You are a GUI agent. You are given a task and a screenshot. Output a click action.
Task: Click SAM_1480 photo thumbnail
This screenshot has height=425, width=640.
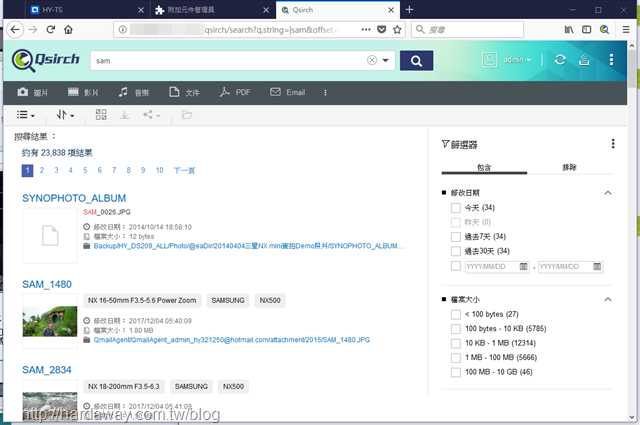[x=50, y=321]
